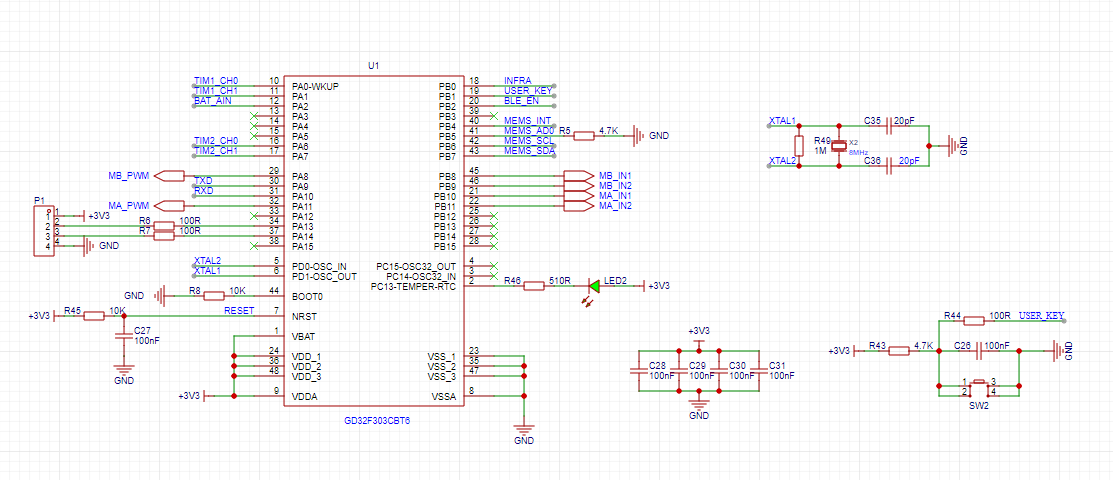Select +3V3 power symbol at VDDA

[207, 396]
